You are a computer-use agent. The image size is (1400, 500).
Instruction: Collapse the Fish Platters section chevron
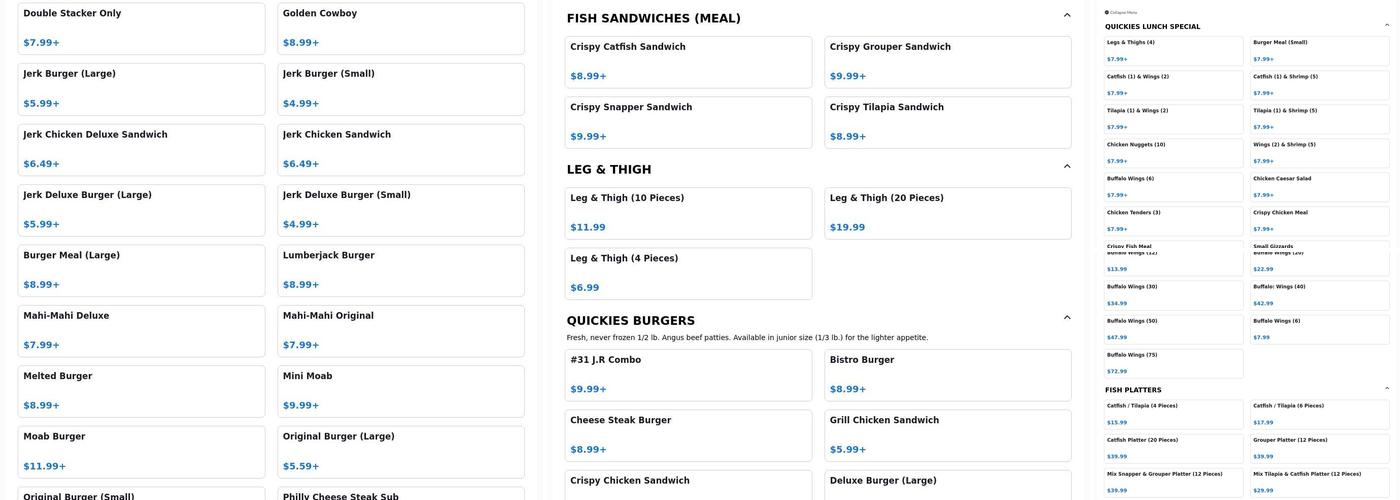1387,389
